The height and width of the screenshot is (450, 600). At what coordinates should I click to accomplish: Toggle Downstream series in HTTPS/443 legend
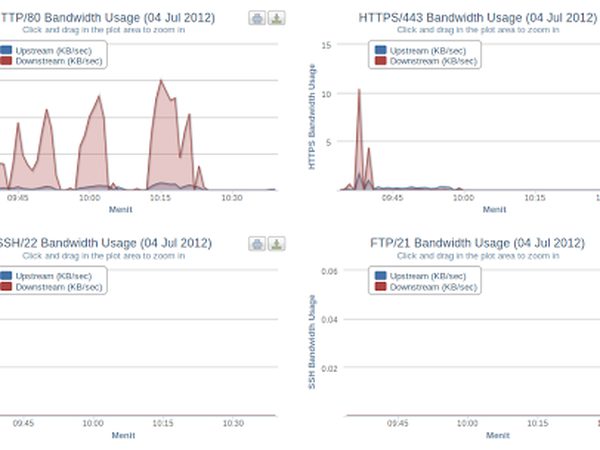(x=426, y=61)
